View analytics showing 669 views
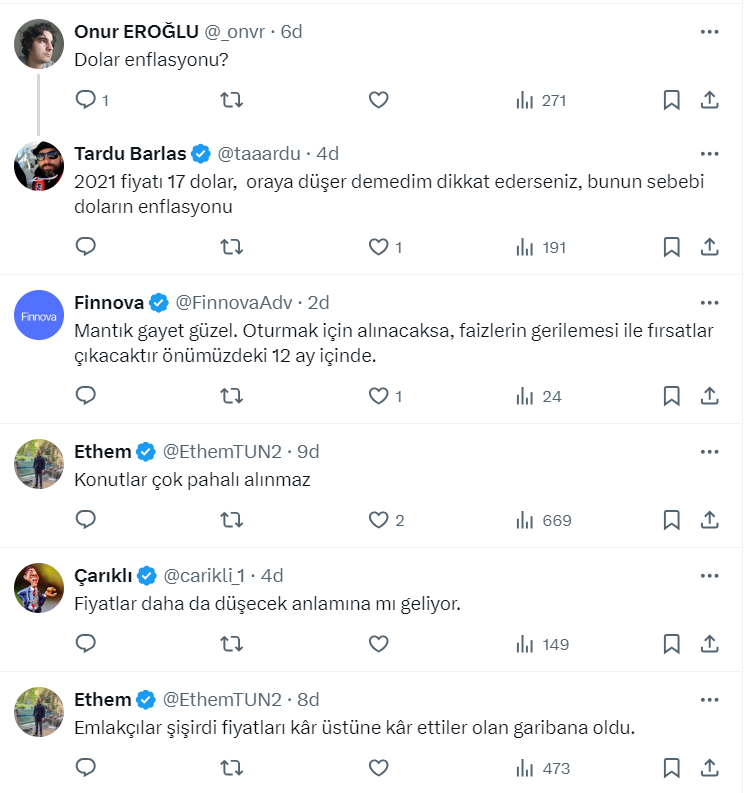Screen dimensions: 745x793 [543, 520]
